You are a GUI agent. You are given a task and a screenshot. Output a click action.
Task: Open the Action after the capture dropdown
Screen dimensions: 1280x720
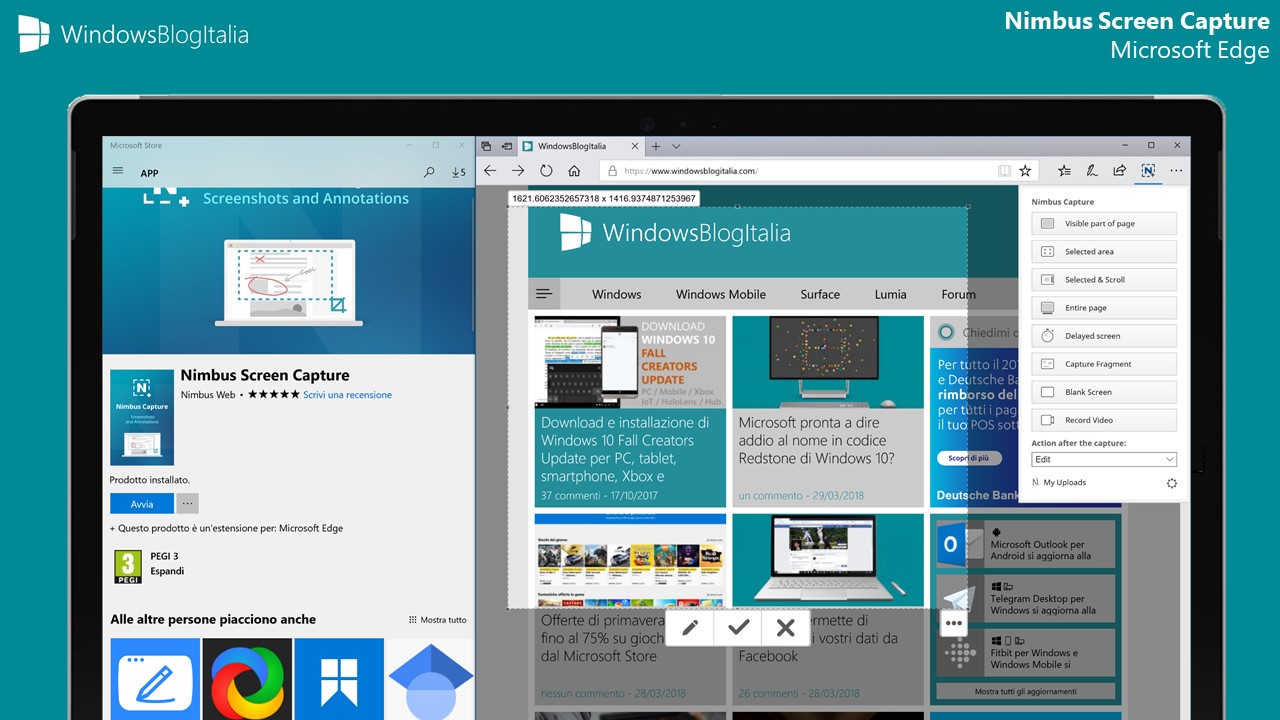coord(1104,459)
